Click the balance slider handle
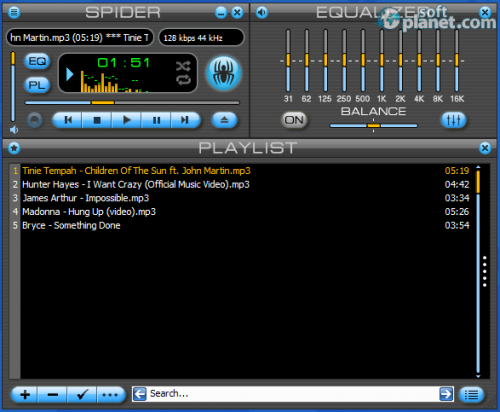 pyautogui.click(x=374, y=126)
